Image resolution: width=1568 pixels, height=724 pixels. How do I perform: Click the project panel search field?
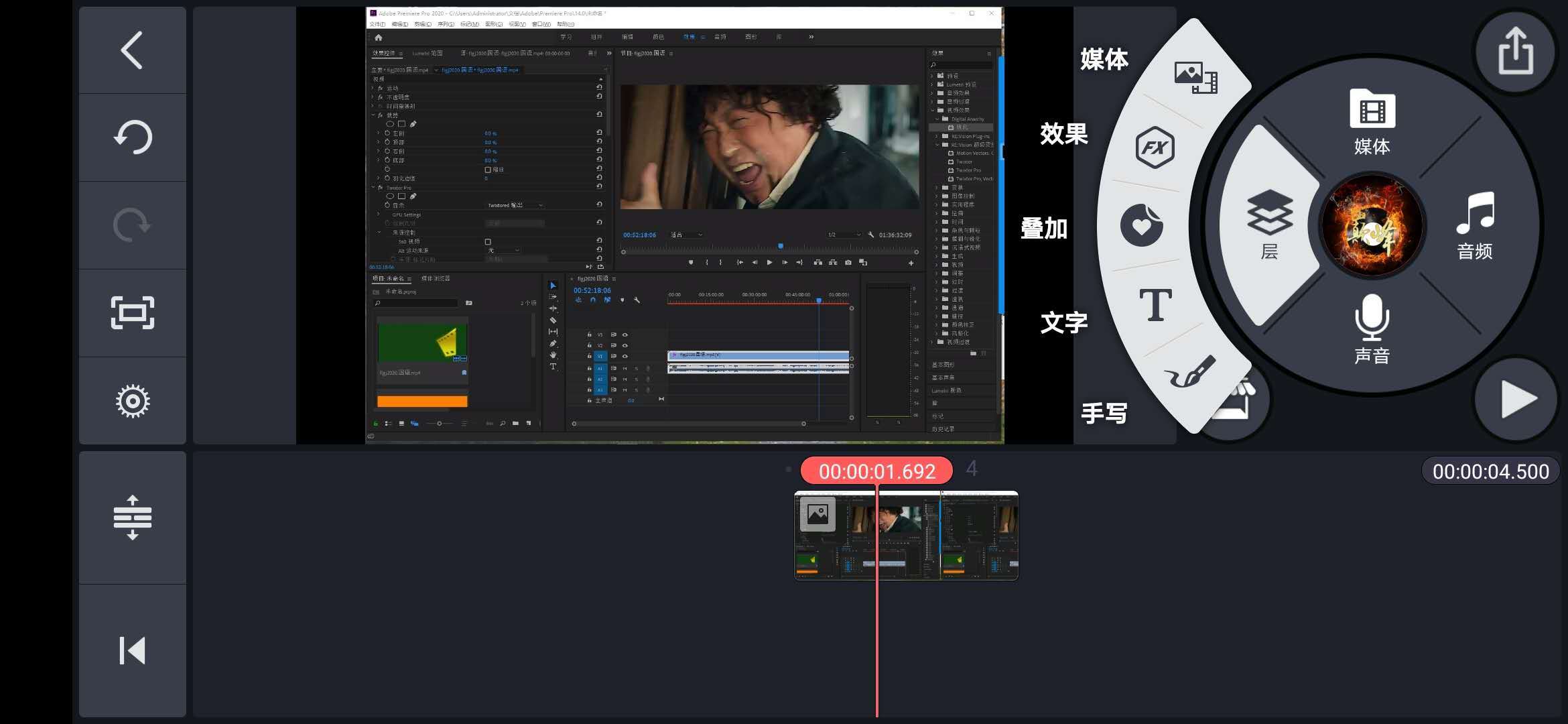pyautogui.click(x=415, y=303)
